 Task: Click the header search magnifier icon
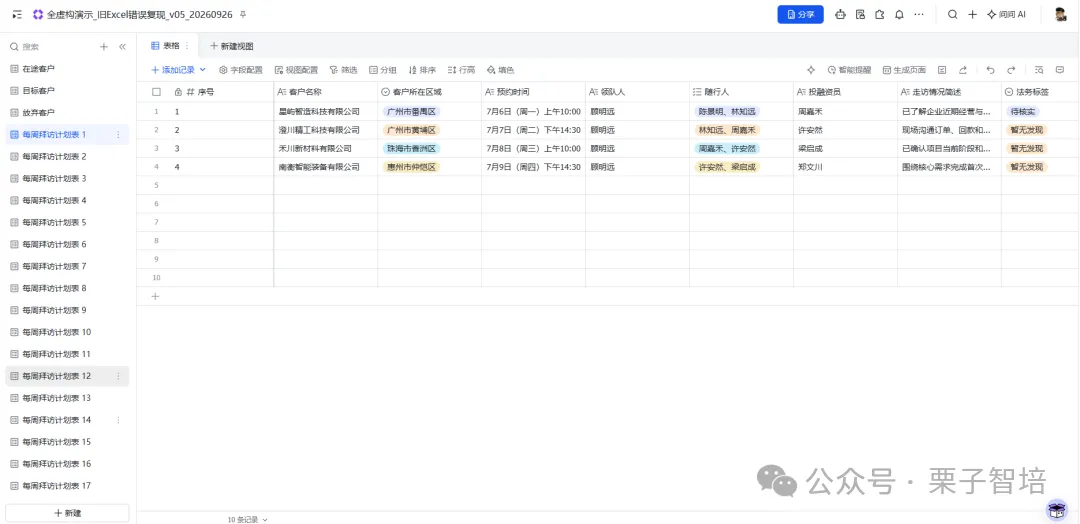coord(953,14)
